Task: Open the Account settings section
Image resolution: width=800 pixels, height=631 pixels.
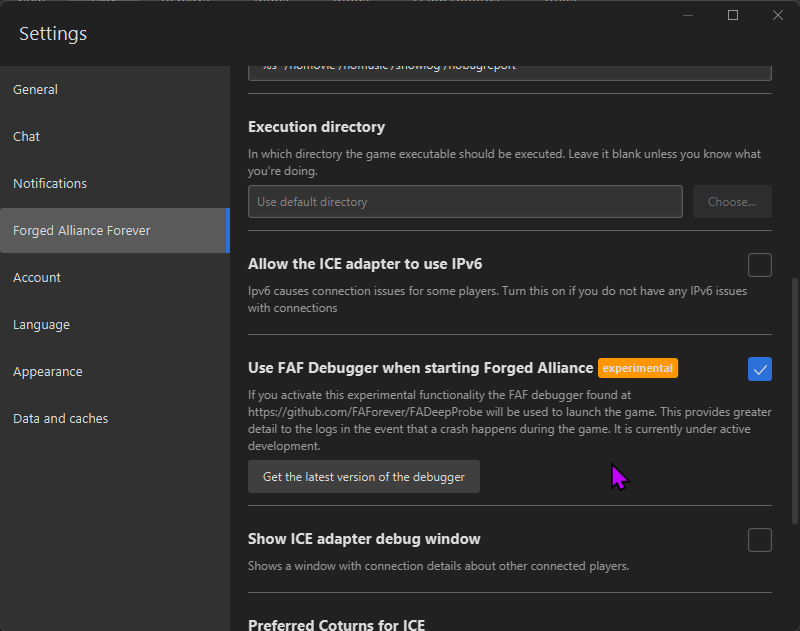Action: tap(115, 277)
